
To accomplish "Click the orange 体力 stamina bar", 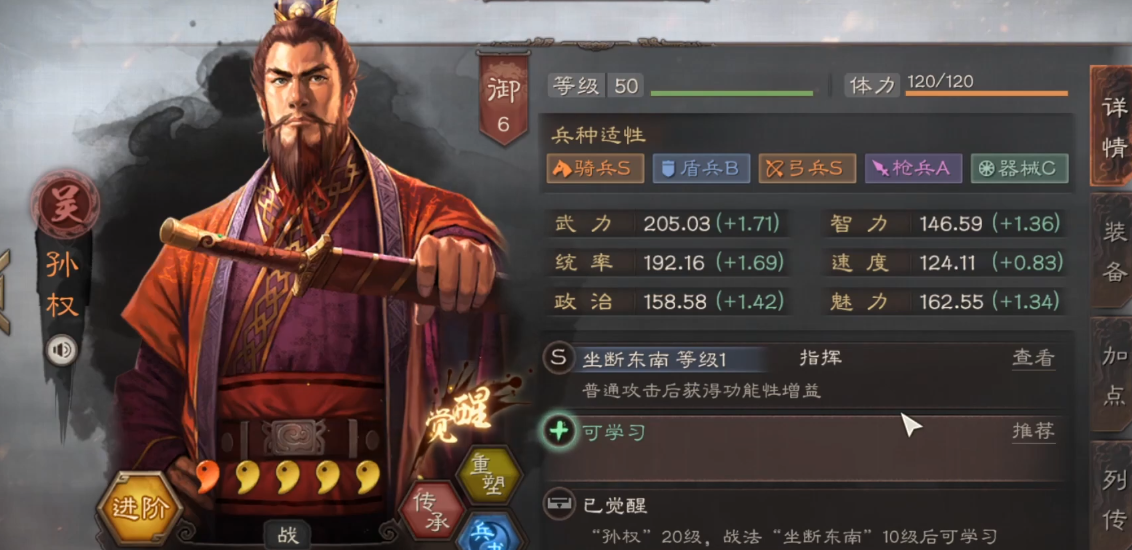I will [x=986, y=93].
